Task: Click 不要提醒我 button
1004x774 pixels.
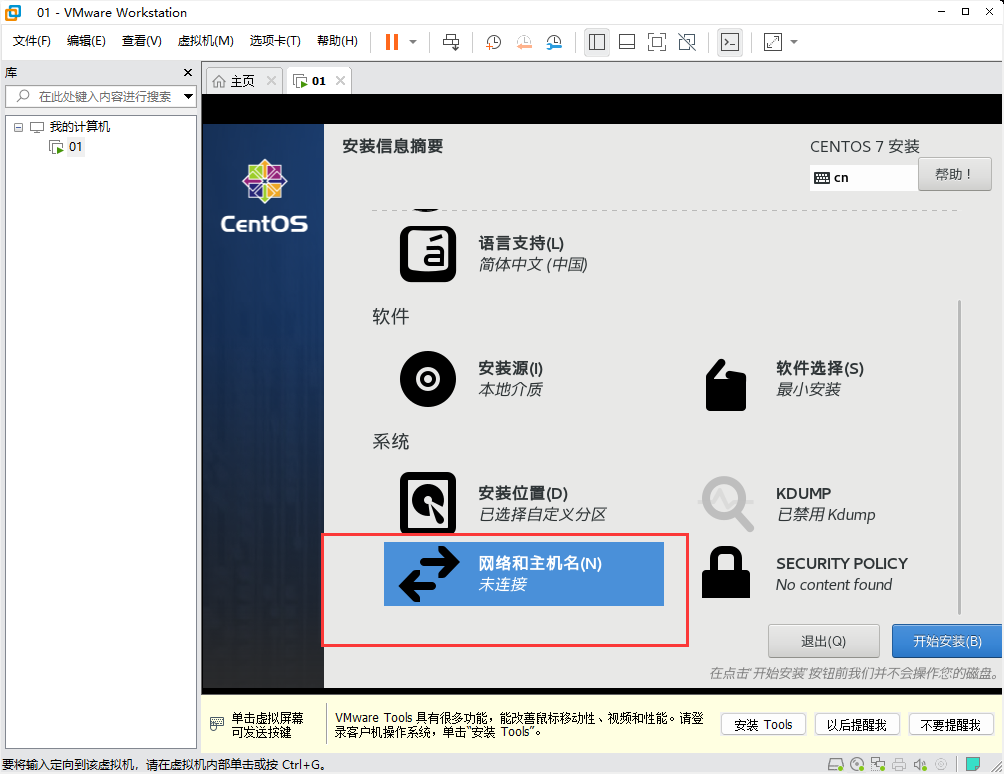Action: tap(950, 725)
